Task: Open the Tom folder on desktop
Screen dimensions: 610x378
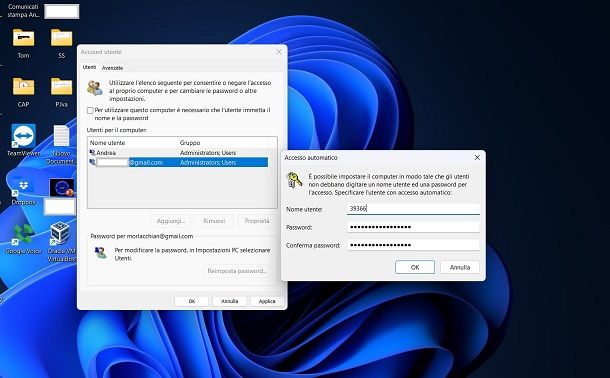Action: point(23,38)
